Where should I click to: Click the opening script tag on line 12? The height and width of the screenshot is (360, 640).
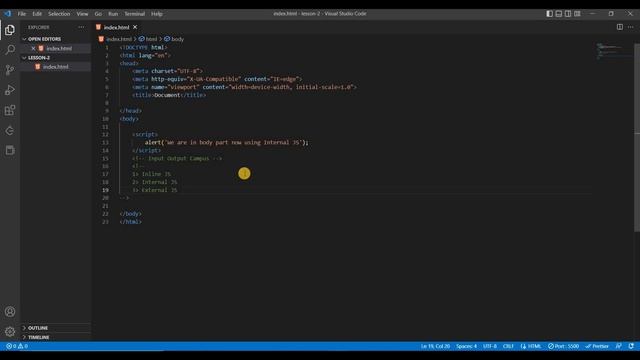point(145,134)
